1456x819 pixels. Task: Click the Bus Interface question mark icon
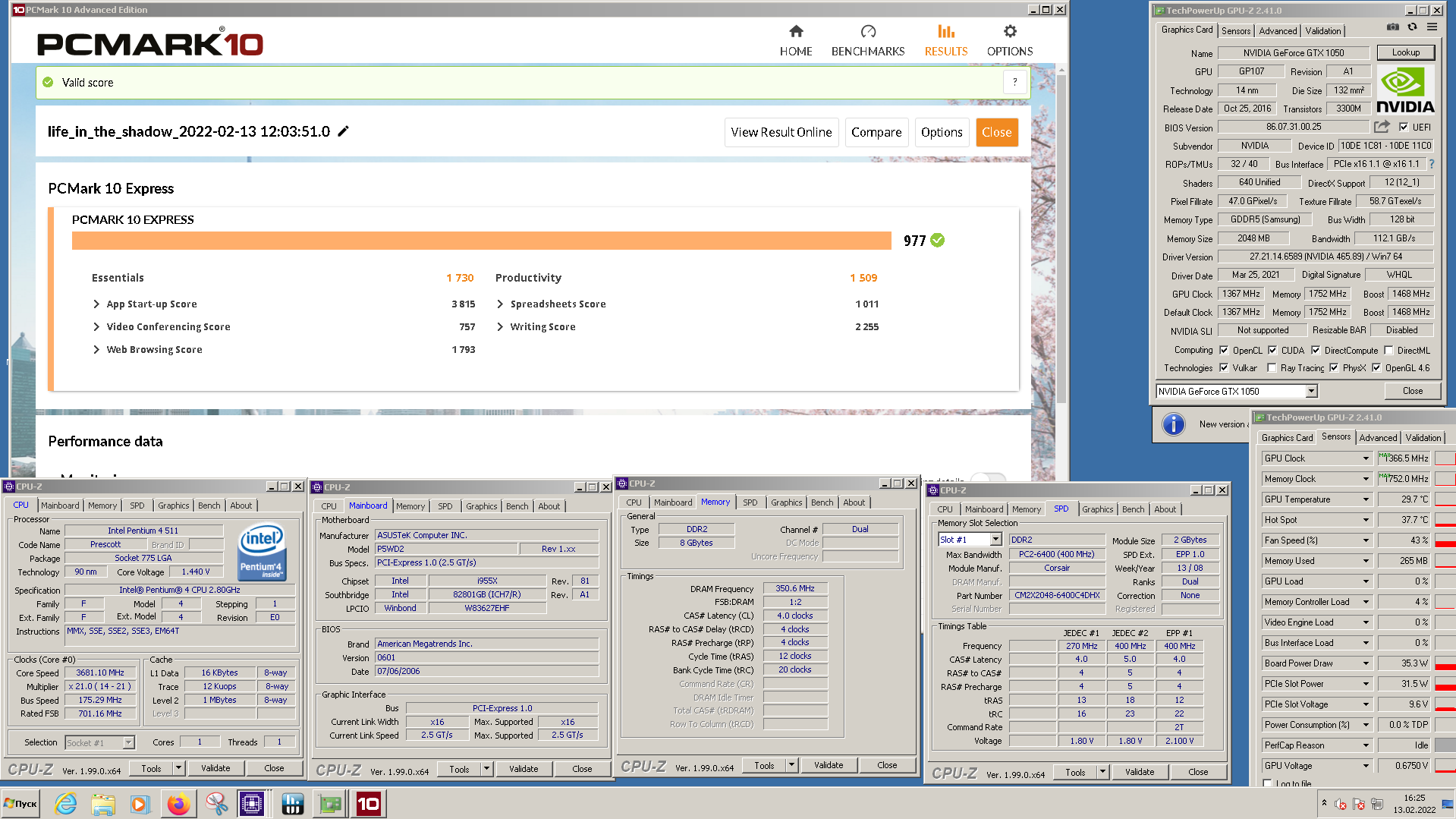(x=1432, y=164)
